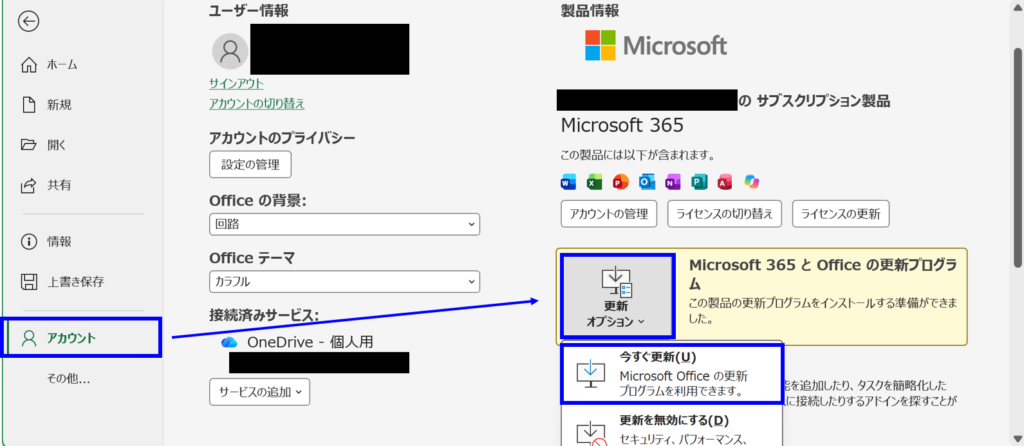Click the back arrow circle icon

tap(29, 22)
